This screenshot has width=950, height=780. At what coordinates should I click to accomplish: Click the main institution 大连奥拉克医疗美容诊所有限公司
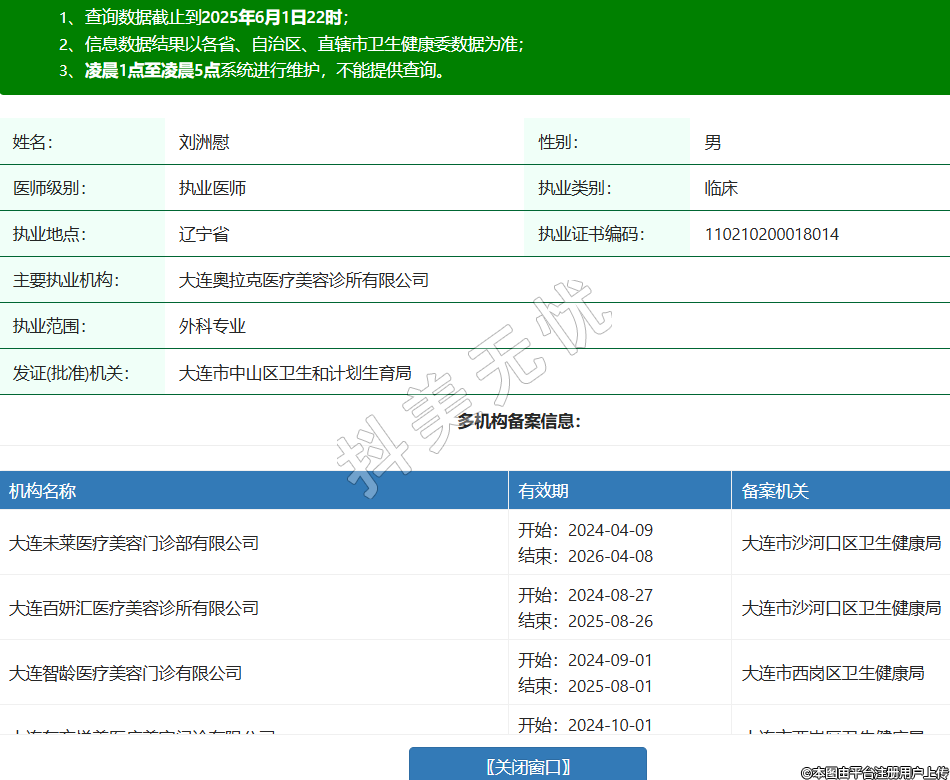[x=304, y=281]
